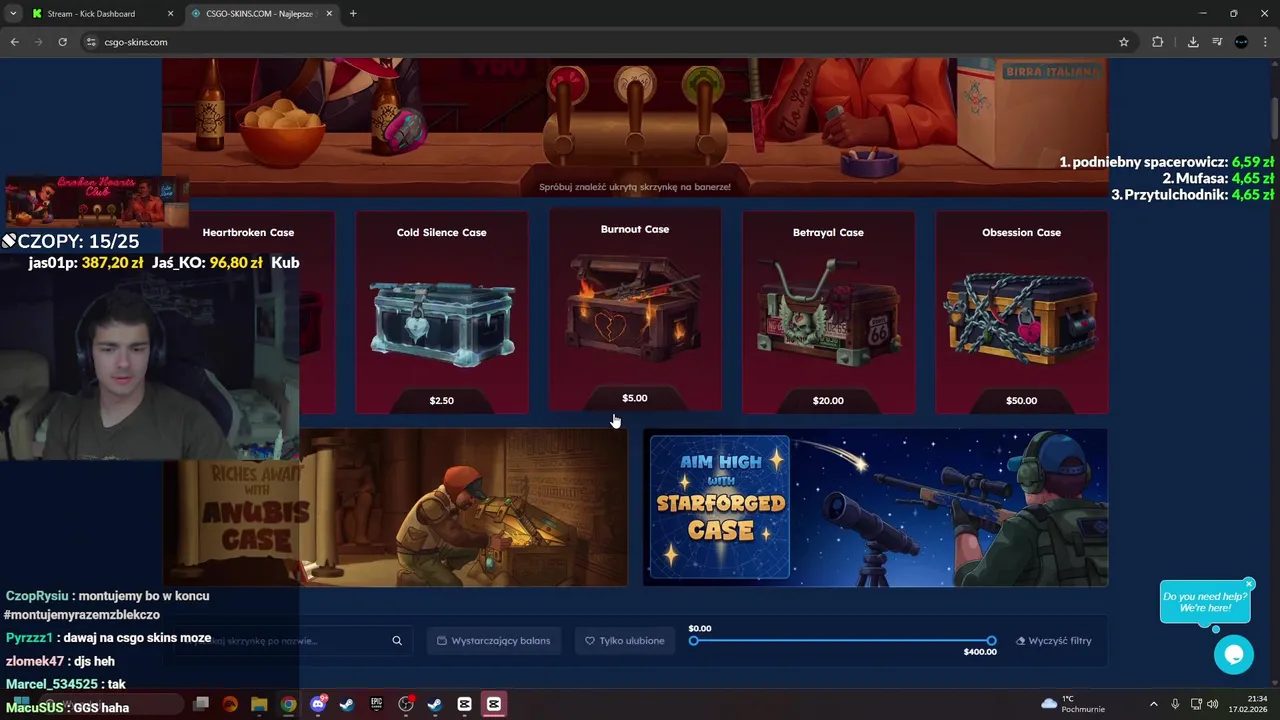Open the media control icon in the toolbar
Image resolution: width=1280 pixels, height=720 pixels.
click(x=1217, y=42)
